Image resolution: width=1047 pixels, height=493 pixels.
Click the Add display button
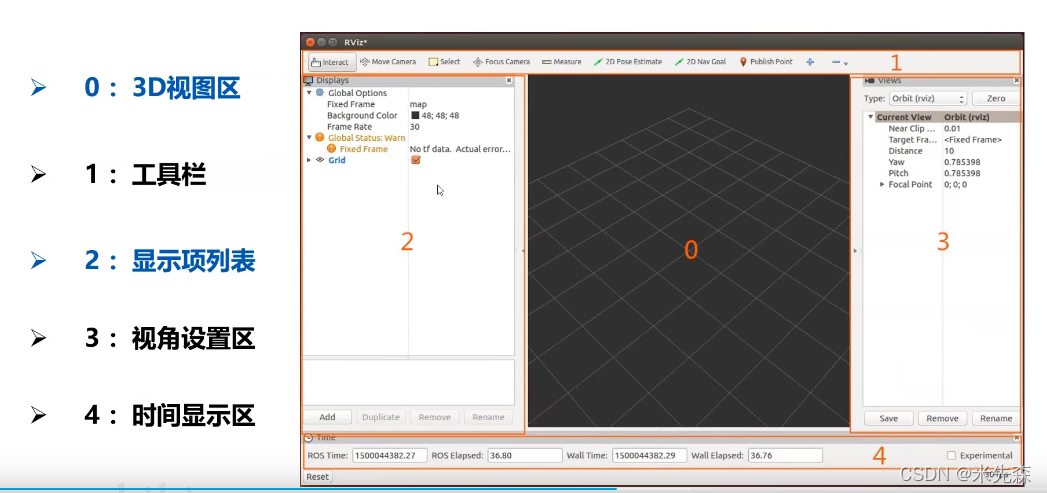[x=327, y=417]
